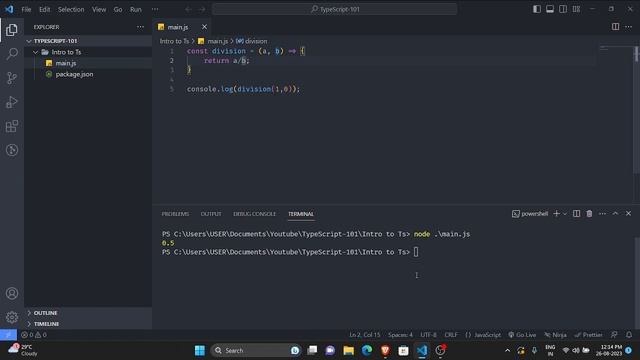This screenshot has height=360, width=640.
Task: Click the division symbol breadcrumb
Action: pyautogui.click(x=252, y=41)
